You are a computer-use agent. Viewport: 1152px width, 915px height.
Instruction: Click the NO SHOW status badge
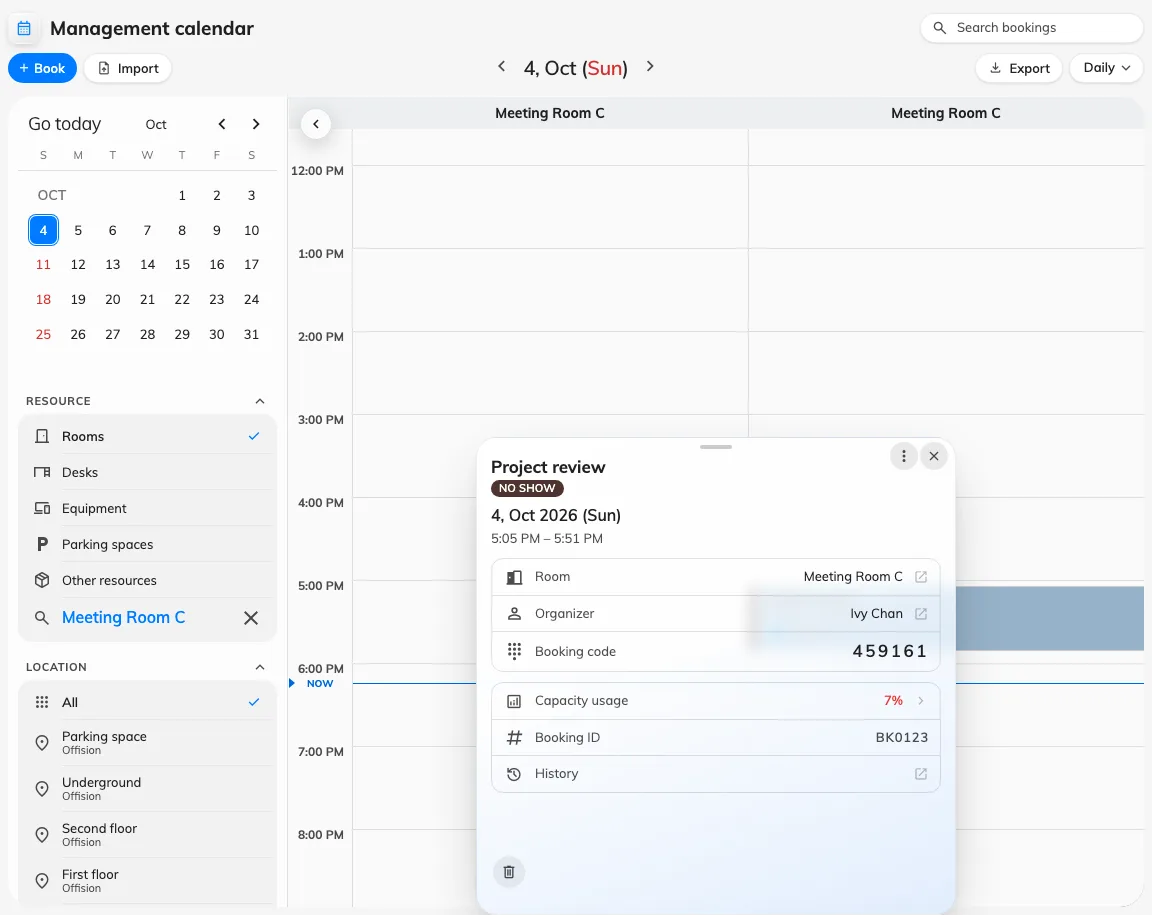[527, 488]
